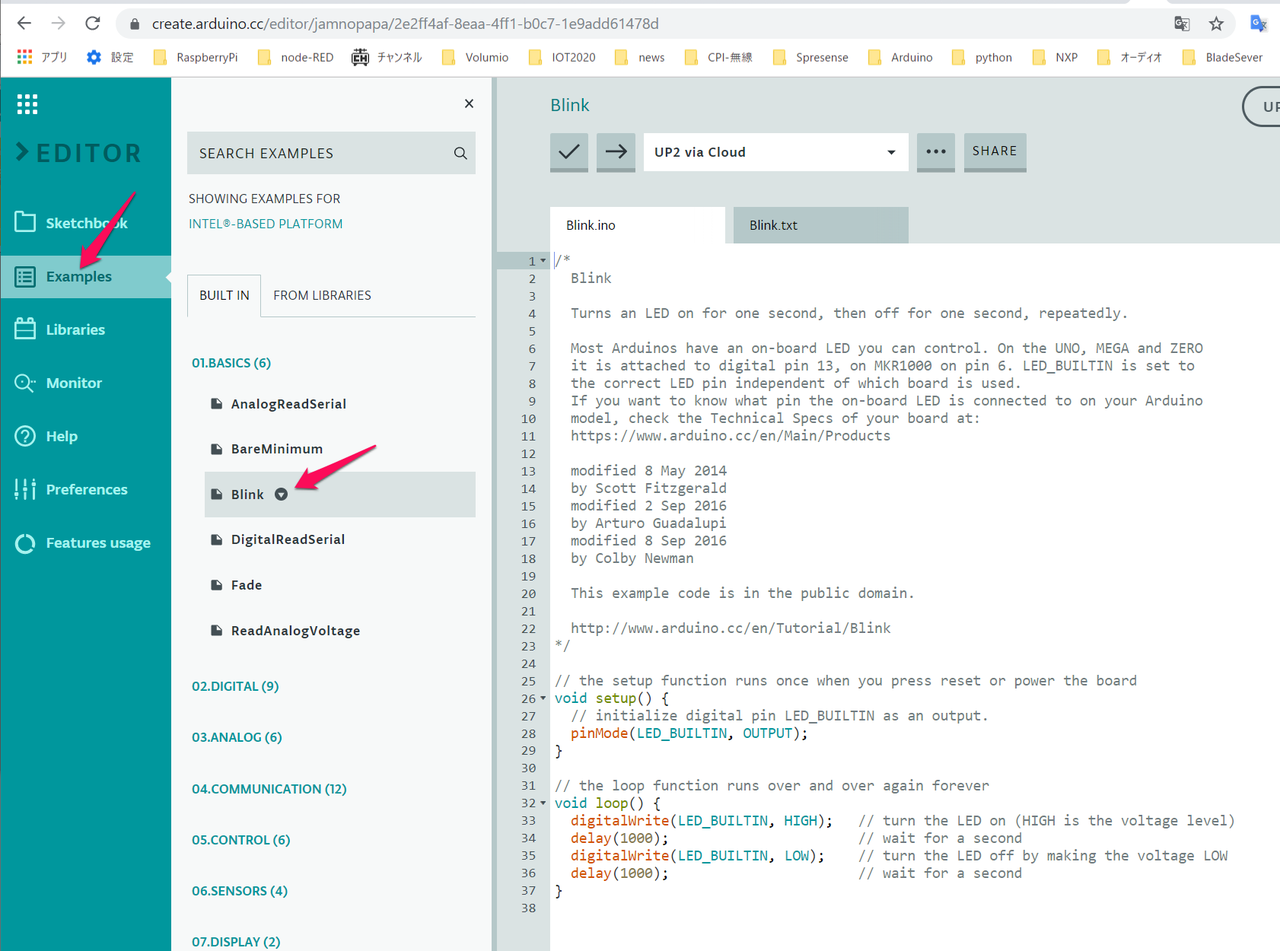Click the apps grid icon
This screenshot has width=1280, height=951.
28,103
